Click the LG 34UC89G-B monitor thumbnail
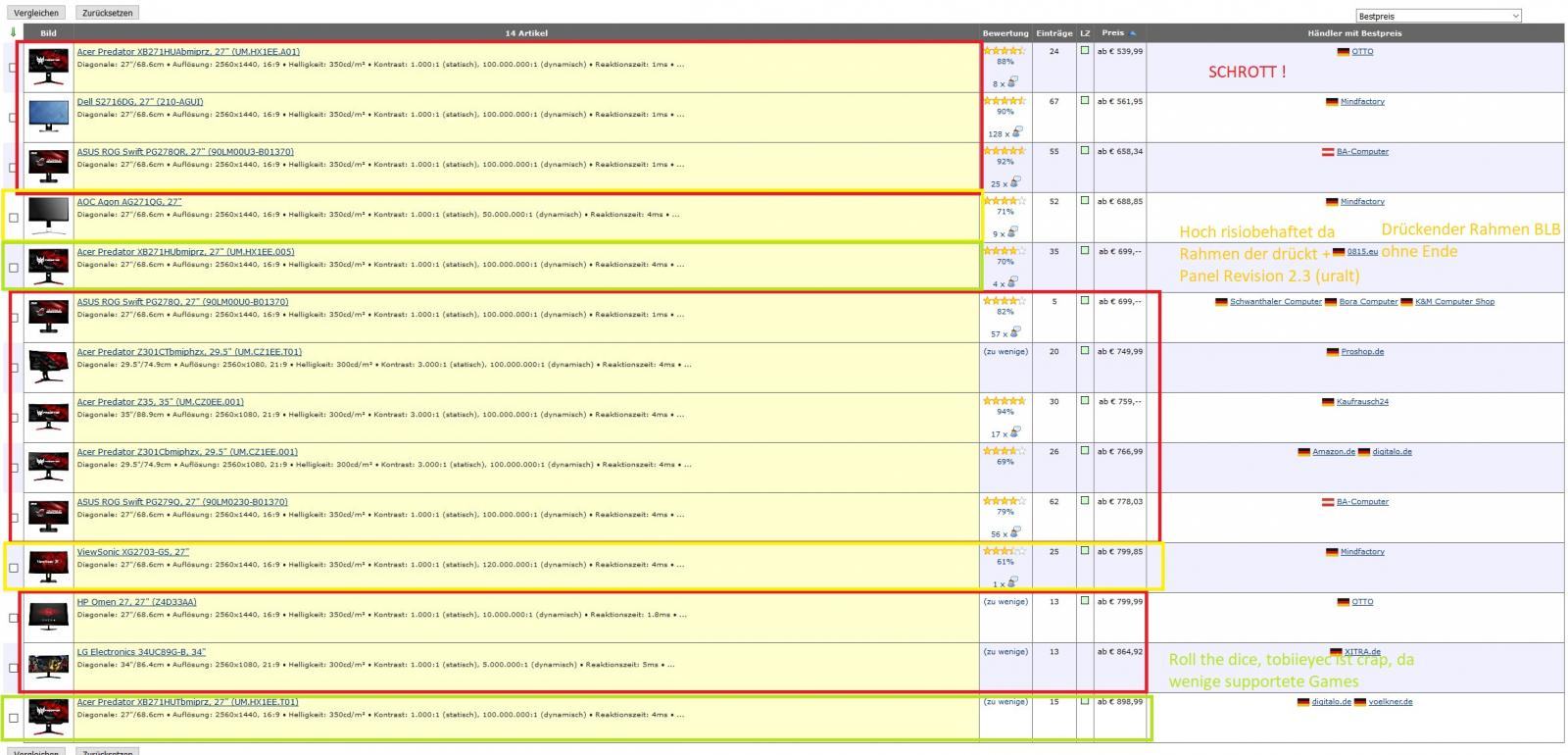 tap(48, 667)
